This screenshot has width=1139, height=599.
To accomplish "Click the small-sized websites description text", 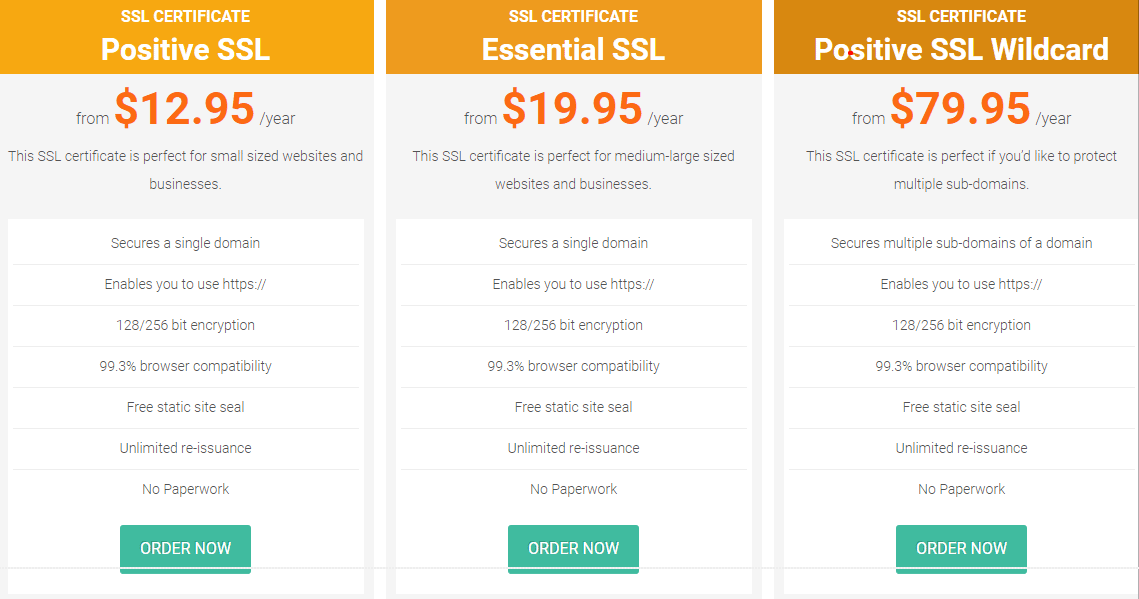I will (185, 170).
